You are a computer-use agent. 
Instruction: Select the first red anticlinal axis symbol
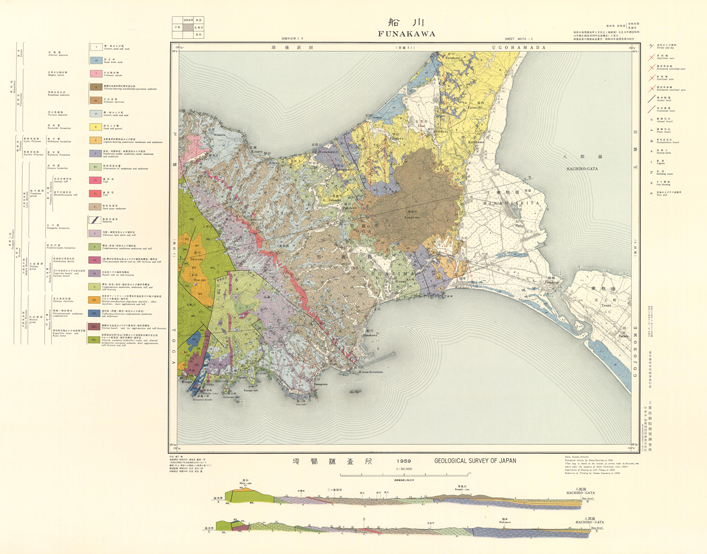pyautogui.click(x=651, y=57)
